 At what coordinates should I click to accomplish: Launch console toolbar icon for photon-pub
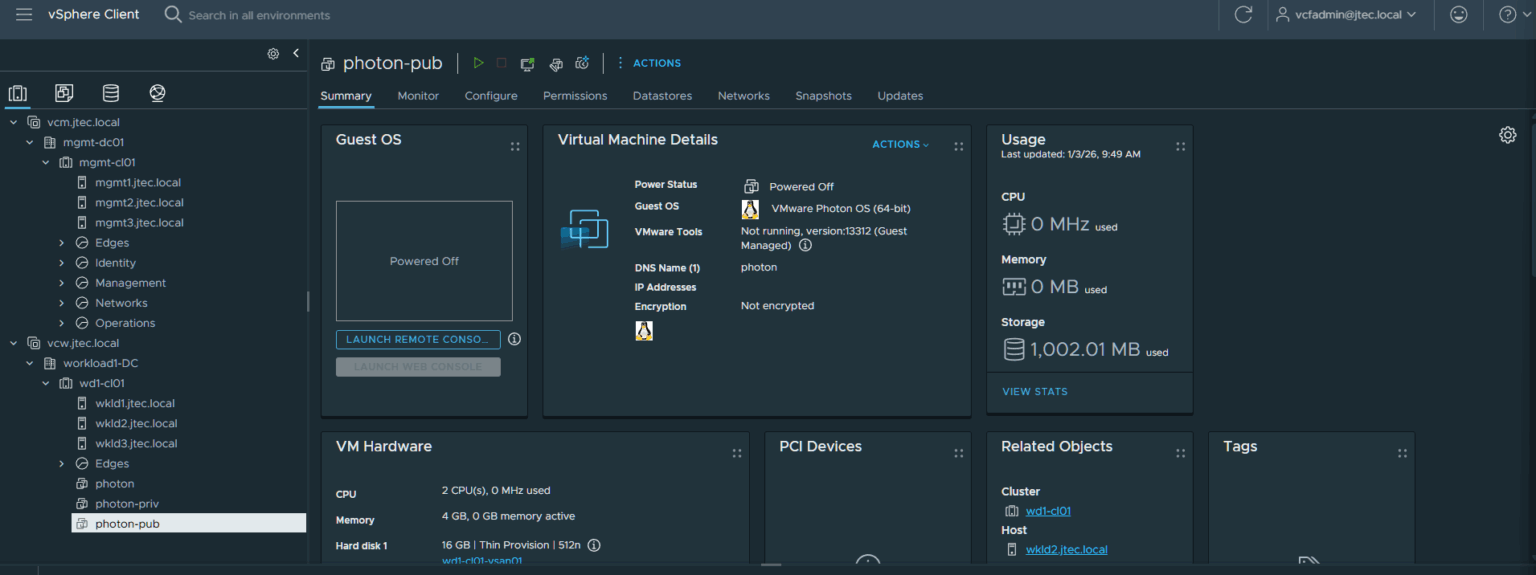[x=528, y=63]
